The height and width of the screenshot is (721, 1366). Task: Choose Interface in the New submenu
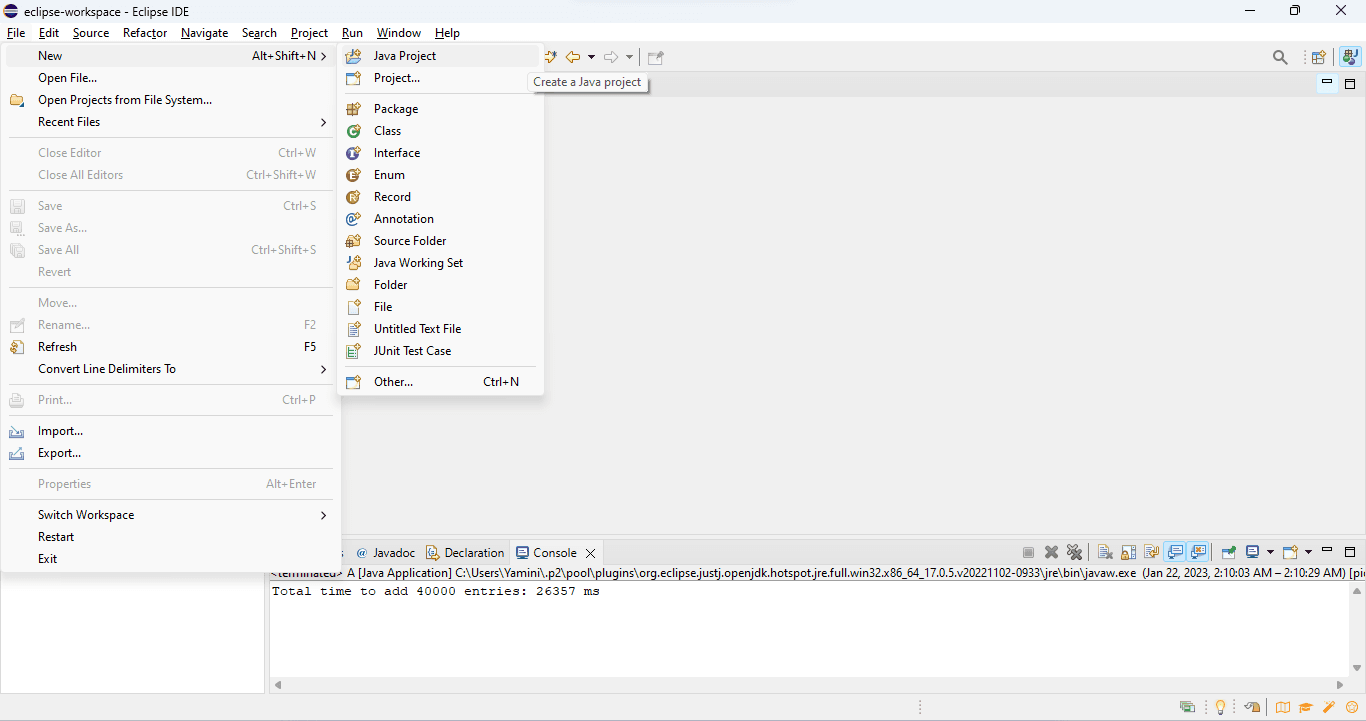[x=440, y=153]
